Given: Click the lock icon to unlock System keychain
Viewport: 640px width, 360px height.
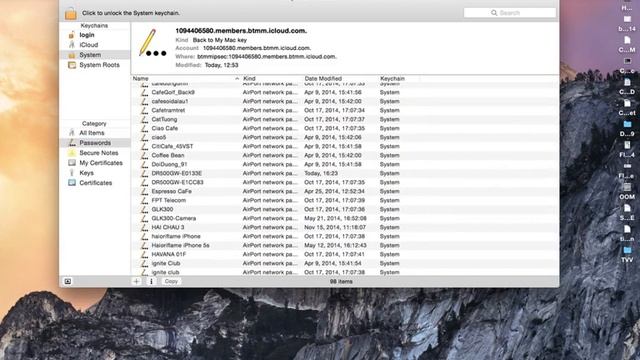Looking at the screenshot, I should tap(71, 13).
